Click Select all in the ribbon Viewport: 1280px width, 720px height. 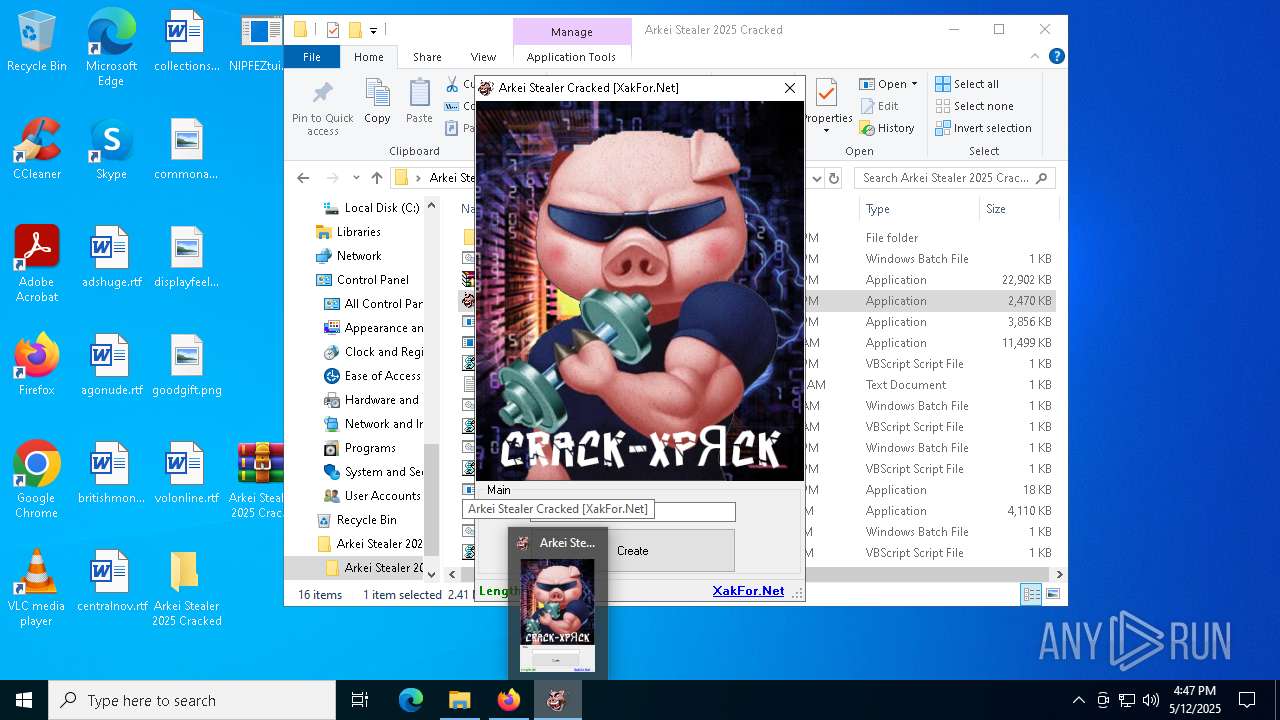[967, 84]
